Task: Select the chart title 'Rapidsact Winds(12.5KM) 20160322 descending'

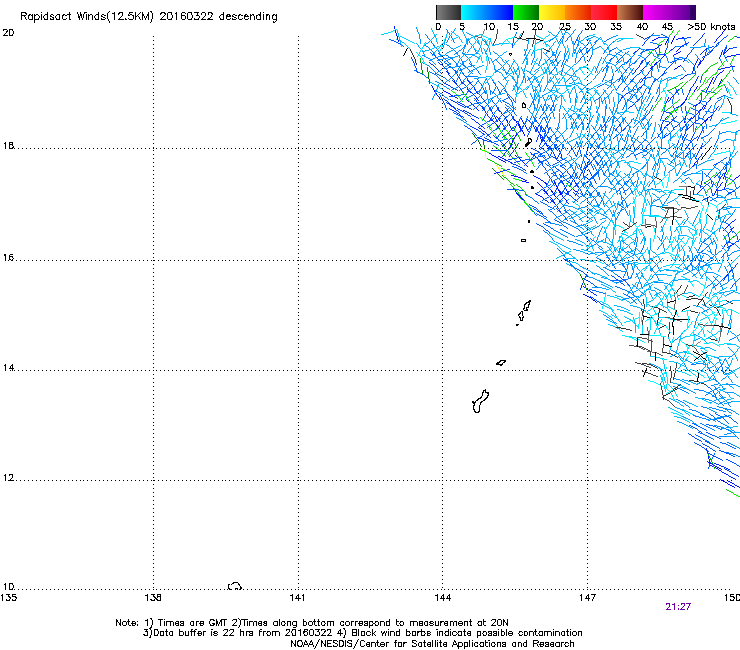Action: pos(149,17)
